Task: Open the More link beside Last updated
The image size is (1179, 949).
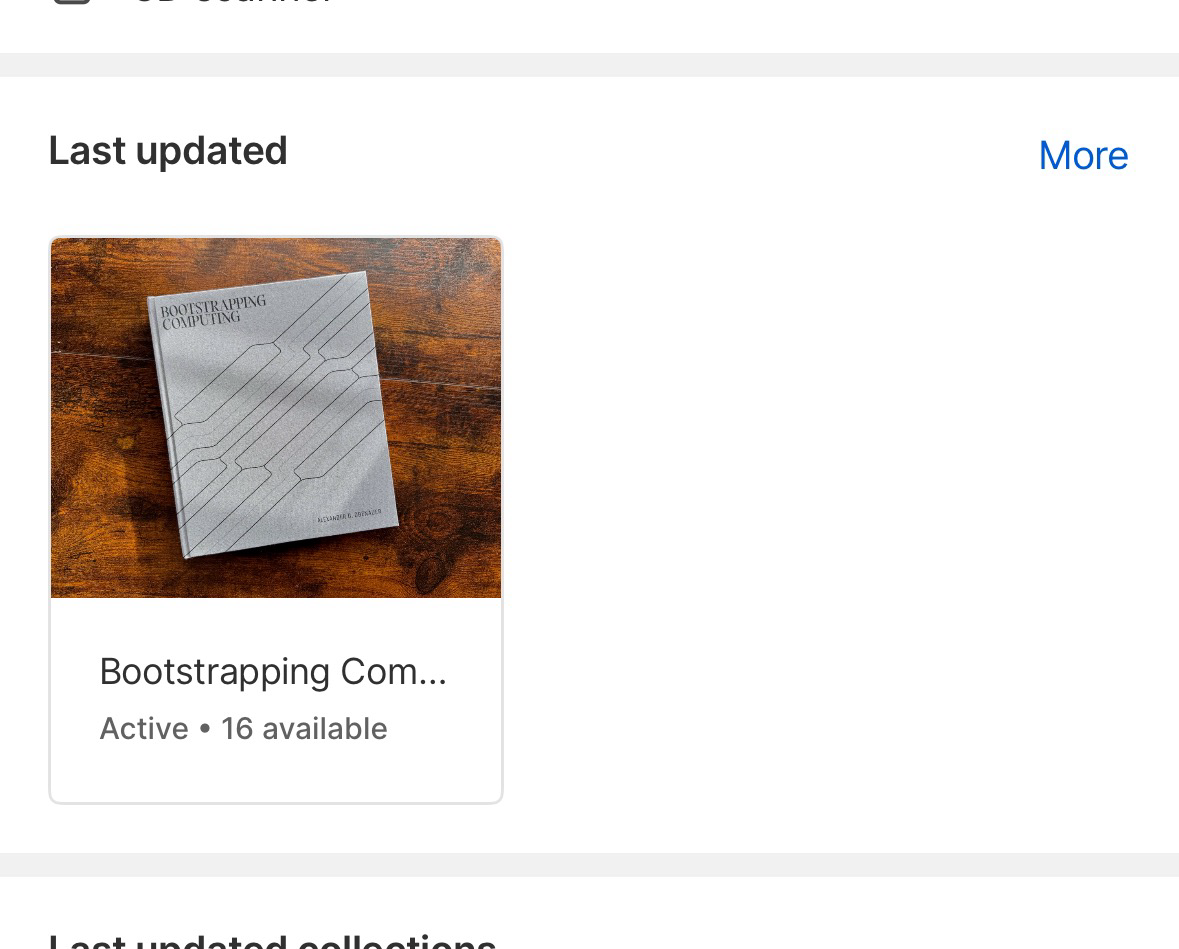Action: coord(1083,156)
